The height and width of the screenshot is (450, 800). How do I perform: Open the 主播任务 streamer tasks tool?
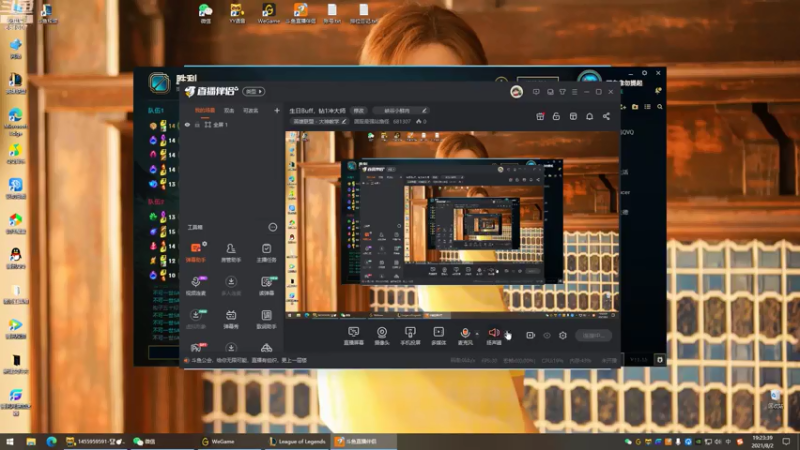click(x=266, y=252)
